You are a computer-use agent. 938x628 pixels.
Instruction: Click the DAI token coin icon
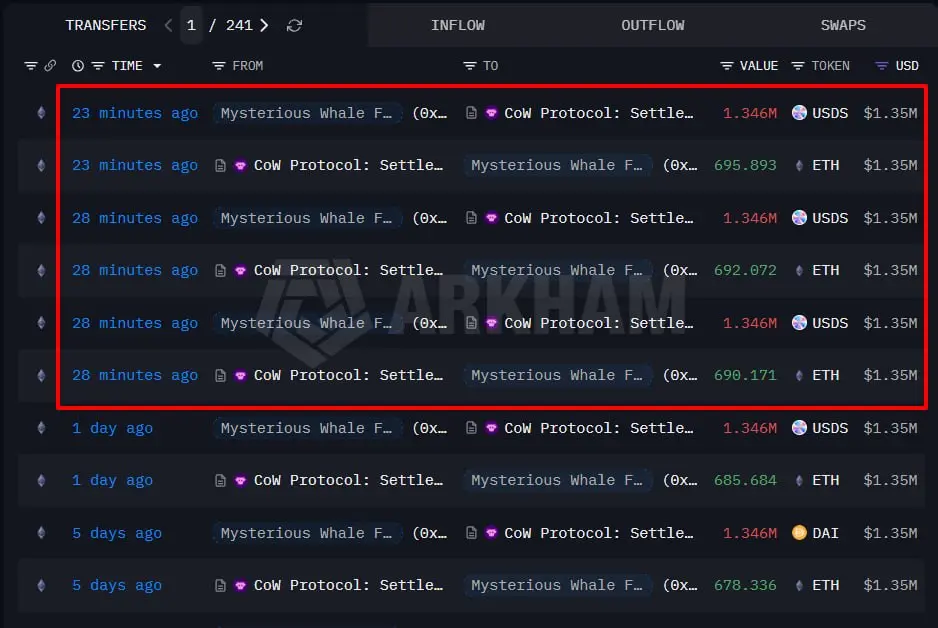799,532
